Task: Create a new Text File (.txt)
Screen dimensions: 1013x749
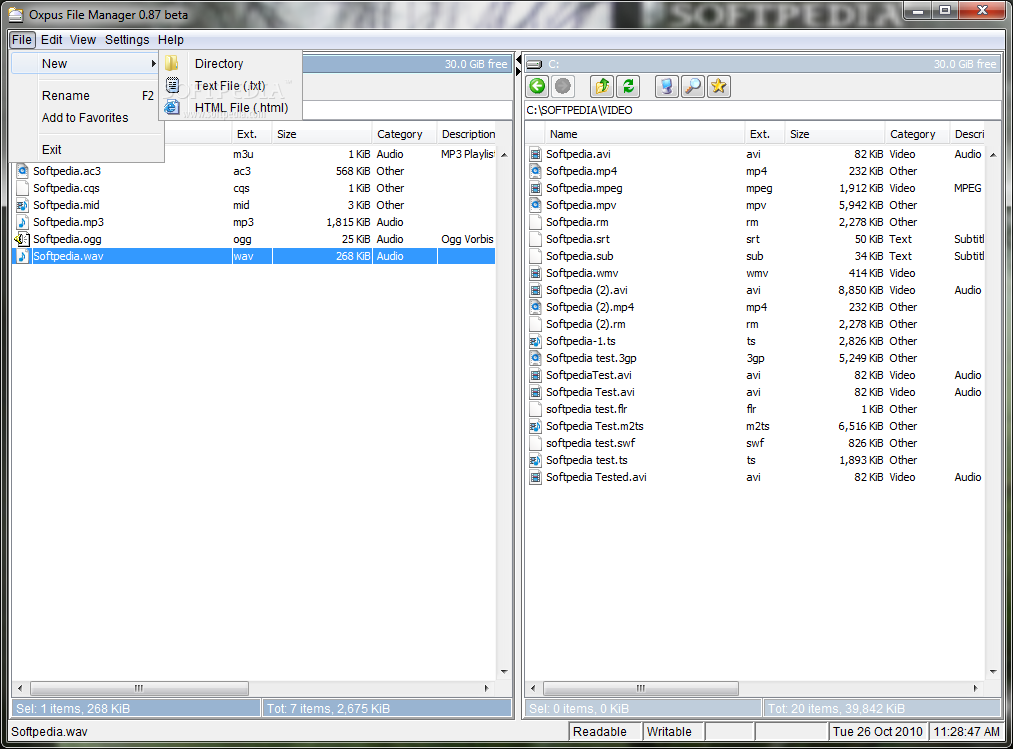Action: (x=231, y=85)
